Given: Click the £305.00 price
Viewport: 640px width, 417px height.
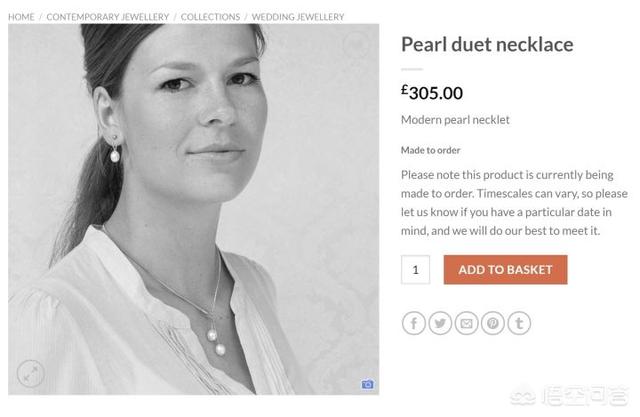Looking at the screenshot, I should pos(432,93).
